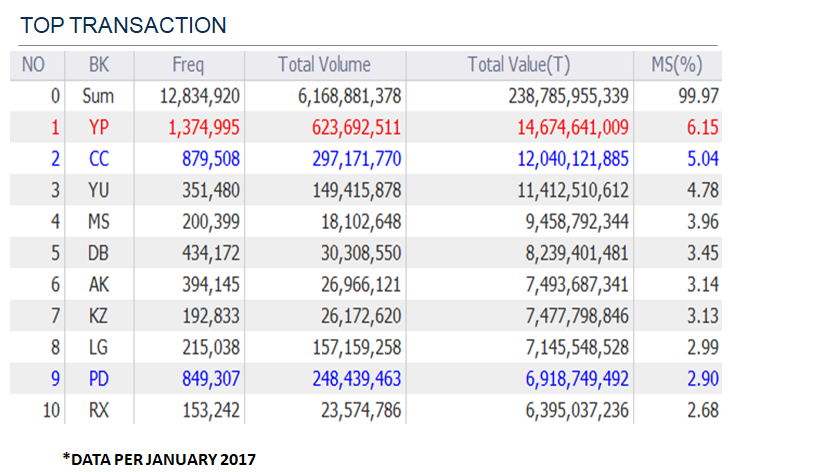Select broker RX in row 10

pos(99,410)
